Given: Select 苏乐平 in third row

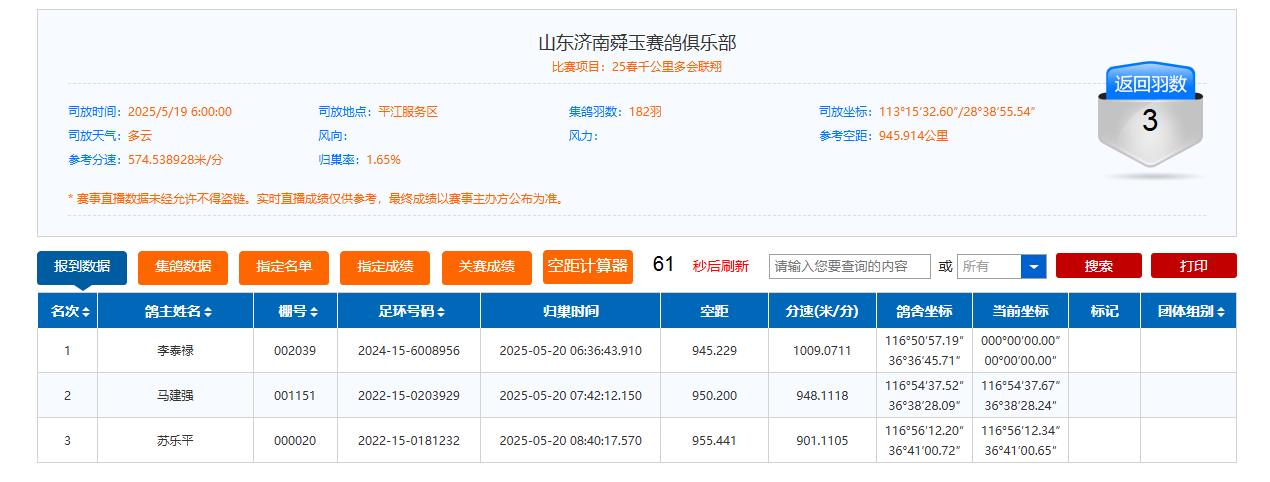Looking at the screenshot, I should (x=175, y=441).
